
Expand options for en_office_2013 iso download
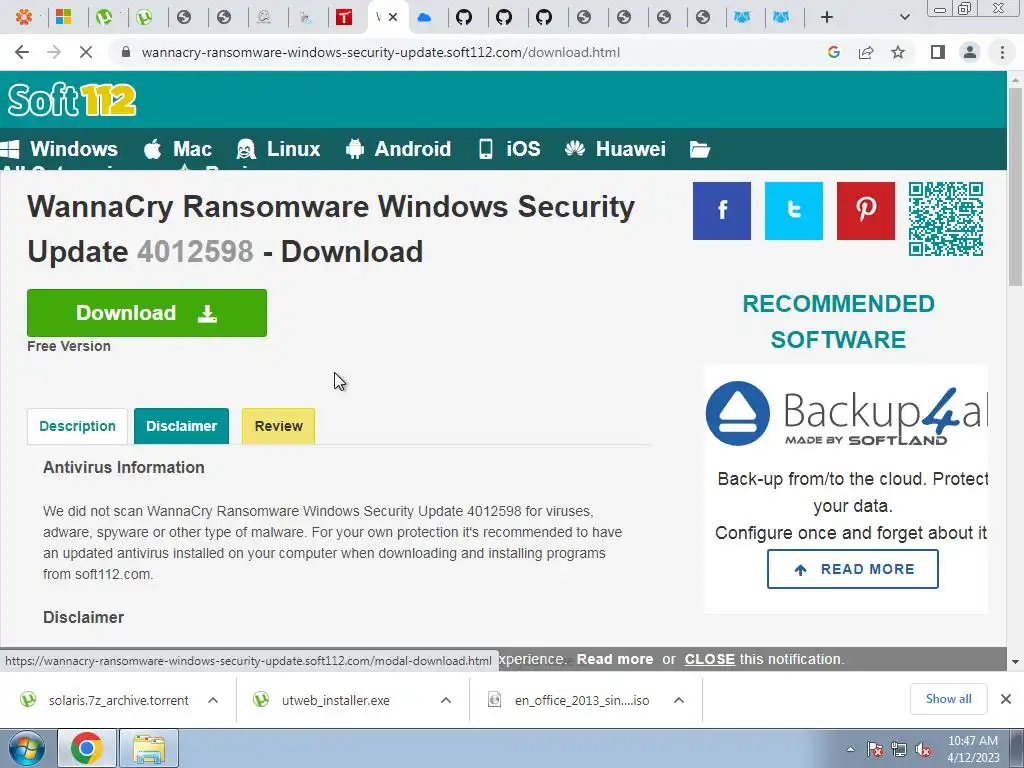click(x=679, y=700)
